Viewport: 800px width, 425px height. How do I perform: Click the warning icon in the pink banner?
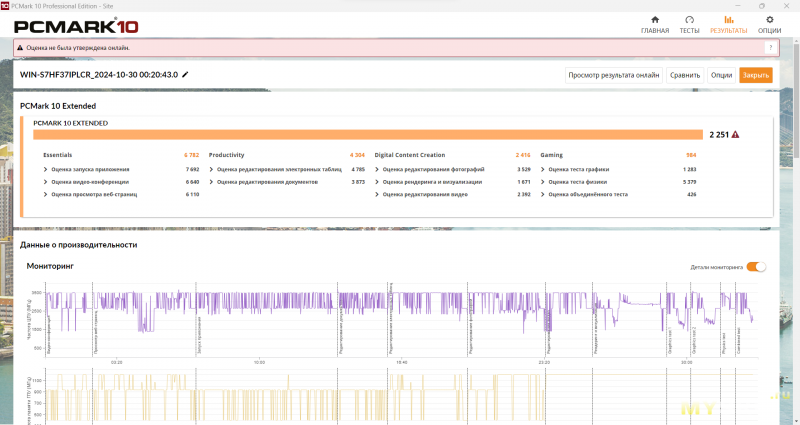click(x=20, y=47)
